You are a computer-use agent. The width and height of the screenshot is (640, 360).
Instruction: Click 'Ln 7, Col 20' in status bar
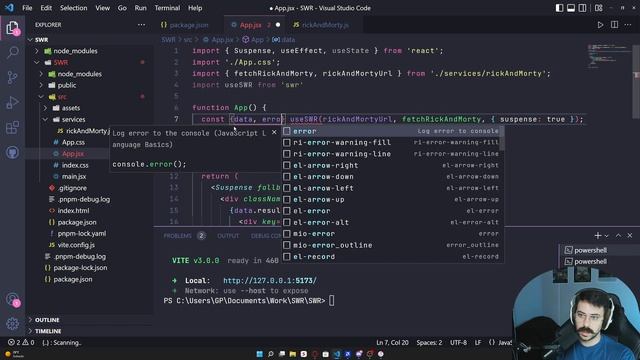point(392,342)
